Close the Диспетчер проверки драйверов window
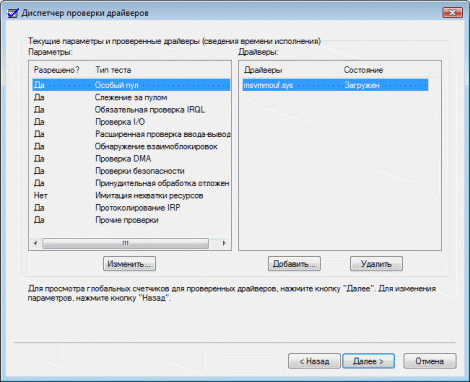Image resolution: width=470 pixels, height=382 pixels. 452,13
